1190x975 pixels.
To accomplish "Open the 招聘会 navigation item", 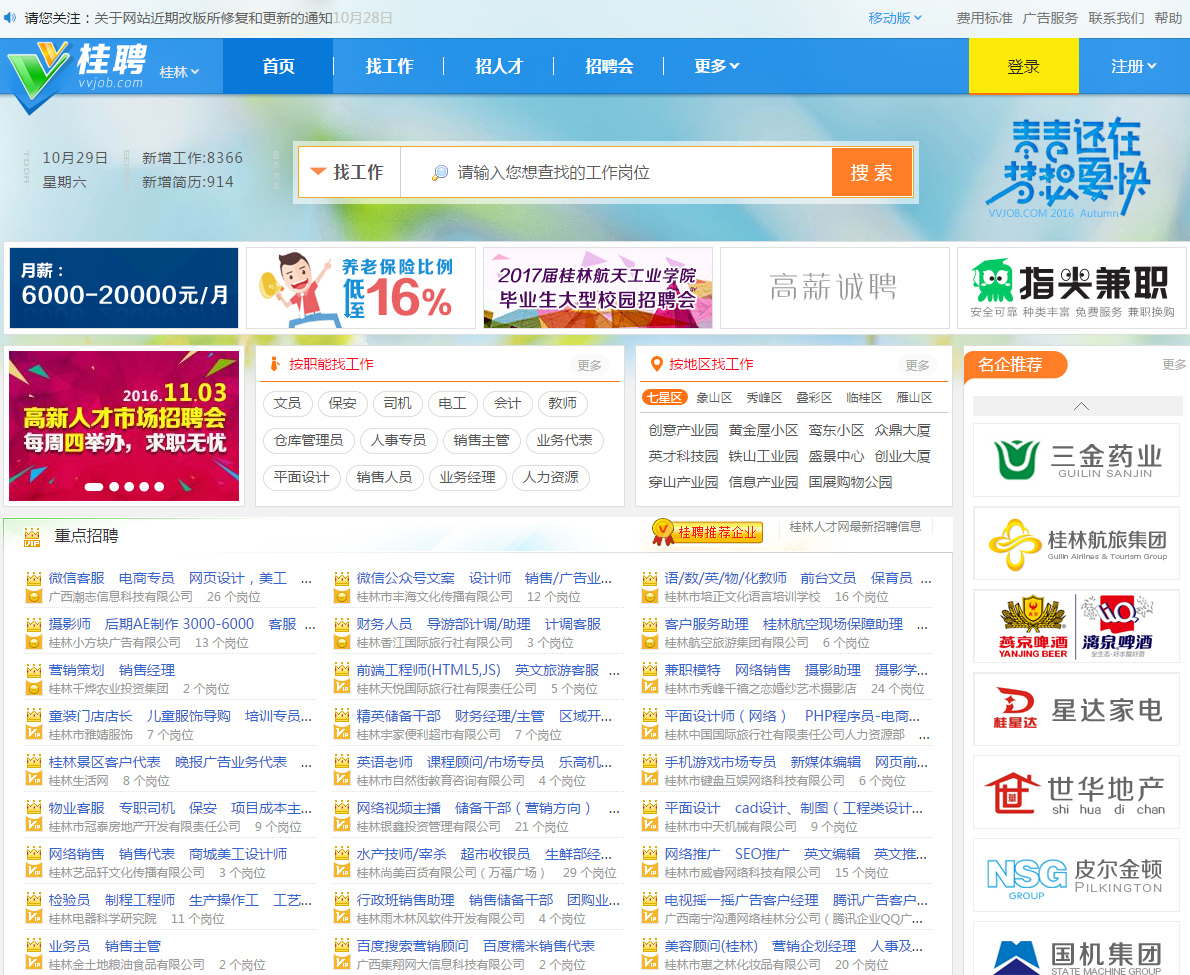I will click(x=609, y=66).
